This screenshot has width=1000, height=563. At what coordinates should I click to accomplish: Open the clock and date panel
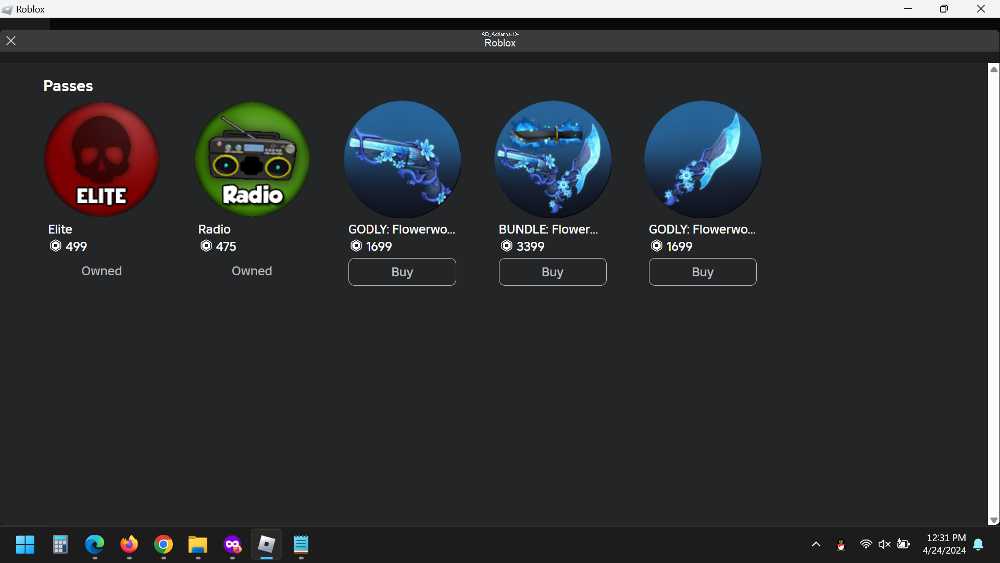coord(944,545)
